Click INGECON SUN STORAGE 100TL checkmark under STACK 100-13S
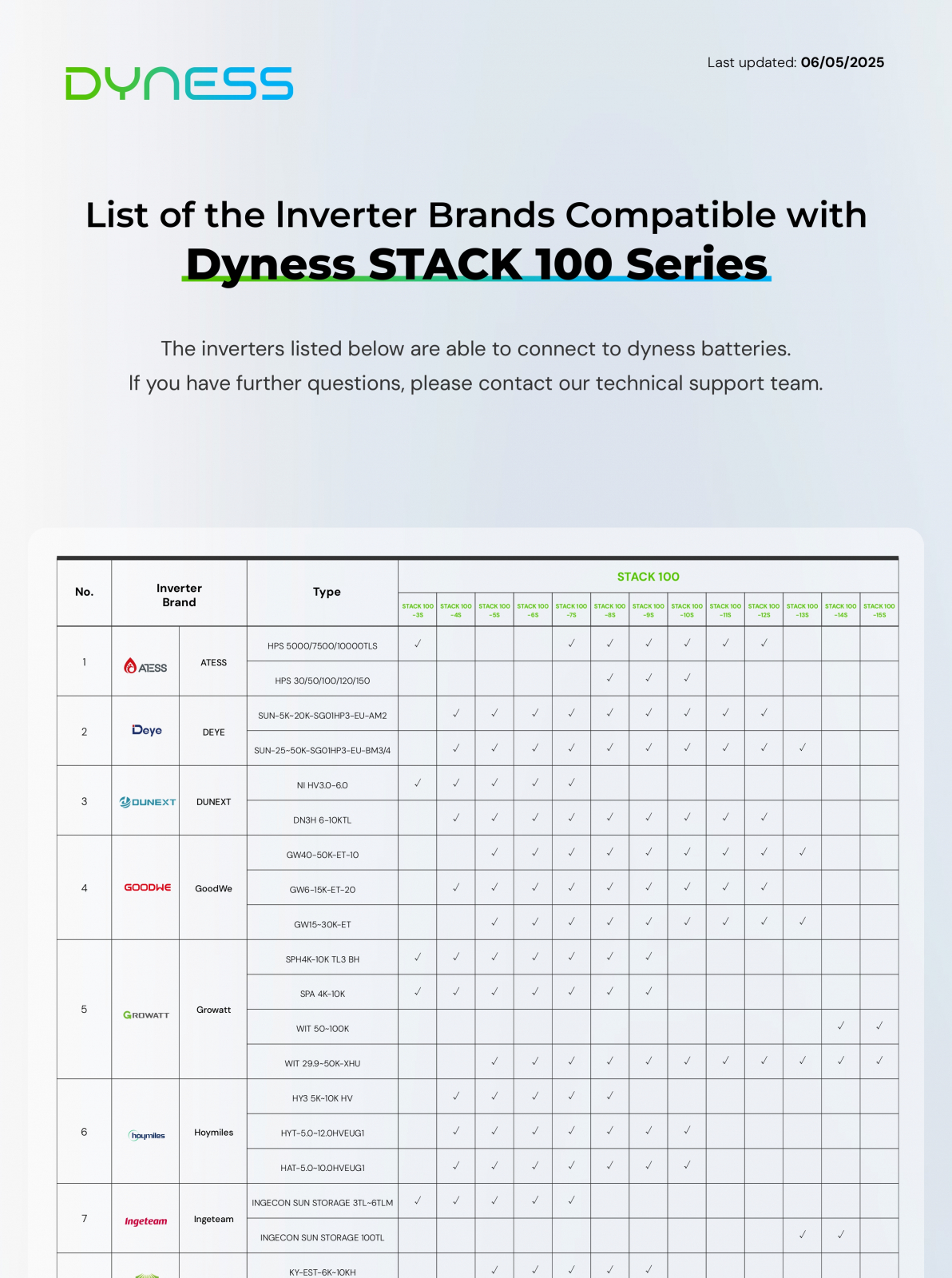This screenshot has height=1278, width=952. click(x=803, y=1235)
